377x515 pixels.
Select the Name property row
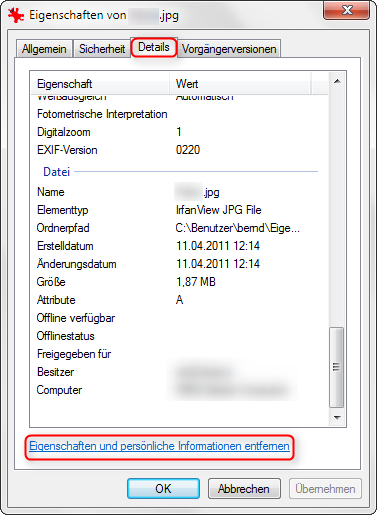tap(179, 192)
